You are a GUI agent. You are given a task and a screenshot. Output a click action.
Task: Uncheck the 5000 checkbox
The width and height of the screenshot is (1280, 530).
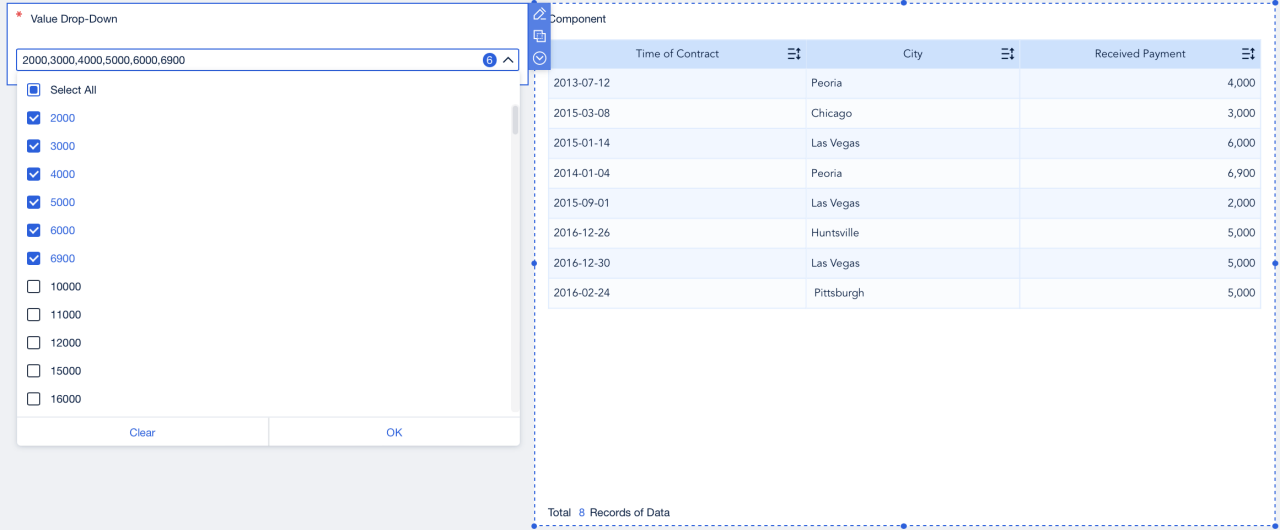34,202
